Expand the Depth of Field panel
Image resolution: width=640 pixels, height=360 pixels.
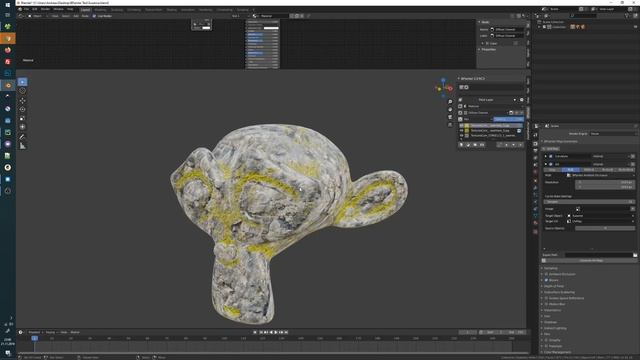coord(554,287)
